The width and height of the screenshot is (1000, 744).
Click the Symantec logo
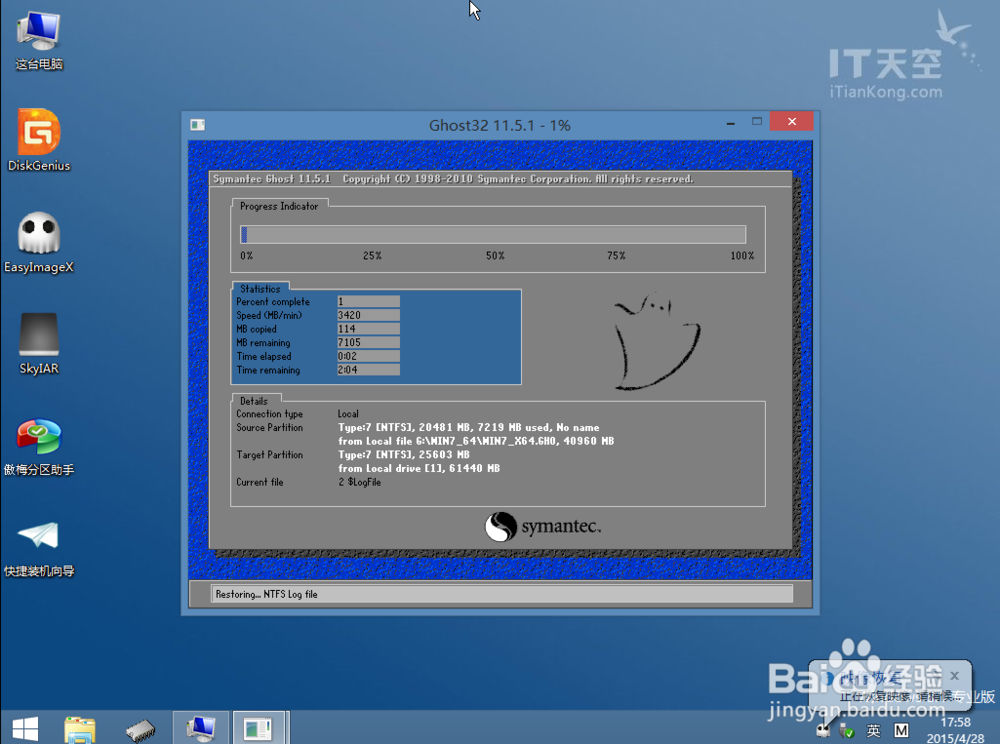543,527
